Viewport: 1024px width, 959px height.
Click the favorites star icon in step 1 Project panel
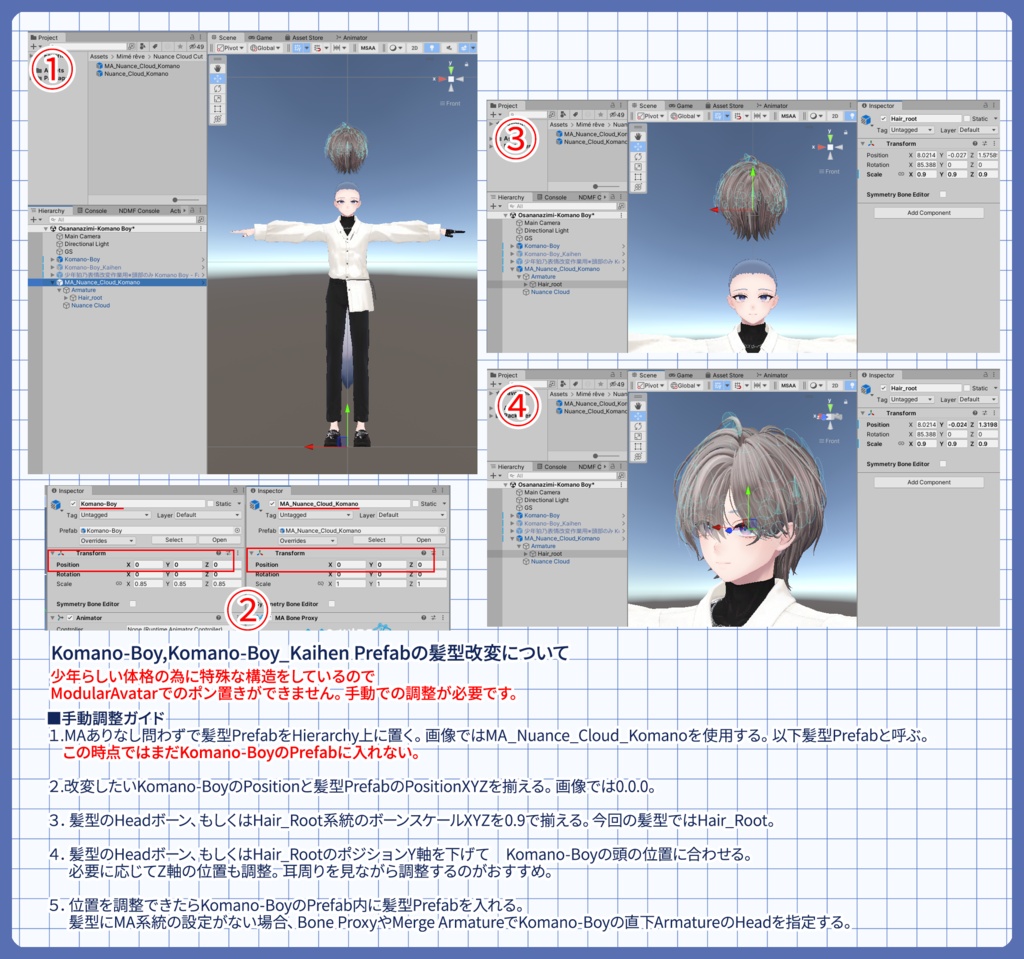pos(180,47)
